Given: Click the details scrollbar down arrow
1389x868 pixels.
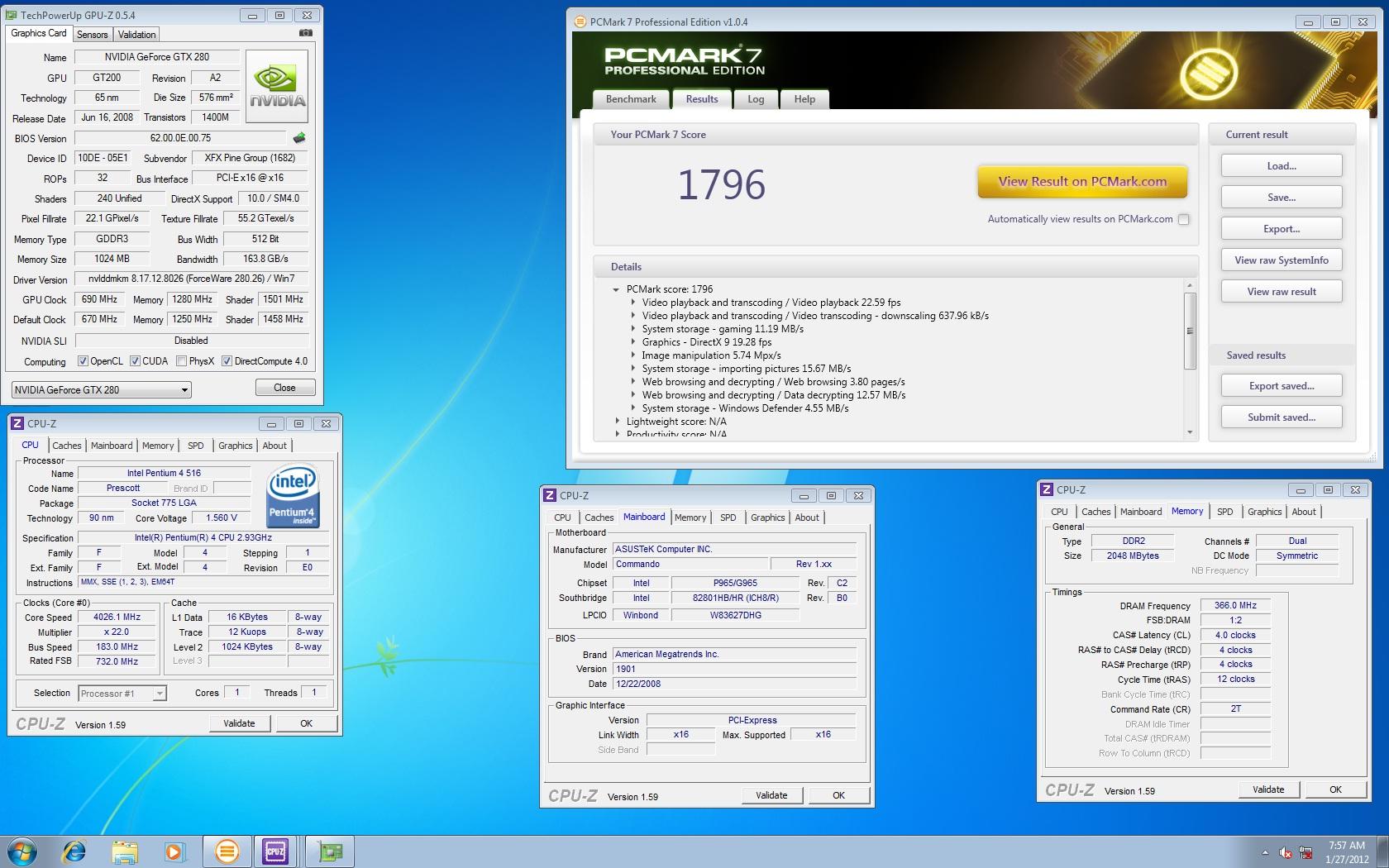Looking at the screenshot, I should [1190, 432].
